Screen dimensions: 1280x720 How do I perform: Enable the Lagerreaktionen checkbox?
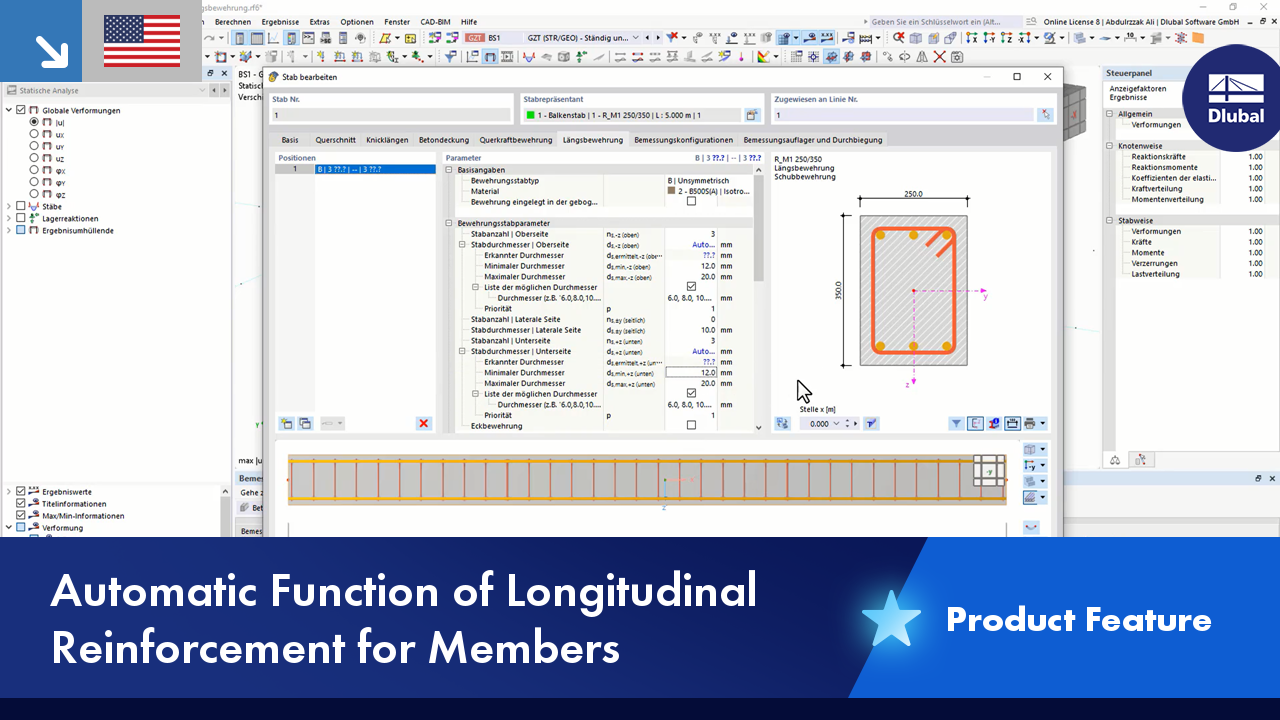coord(21,218)
